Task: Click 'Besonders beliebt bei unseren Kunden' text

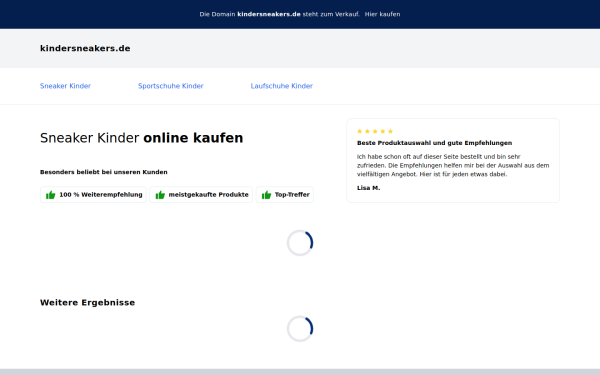Action: pyautogui.click(x=104, y=172)
